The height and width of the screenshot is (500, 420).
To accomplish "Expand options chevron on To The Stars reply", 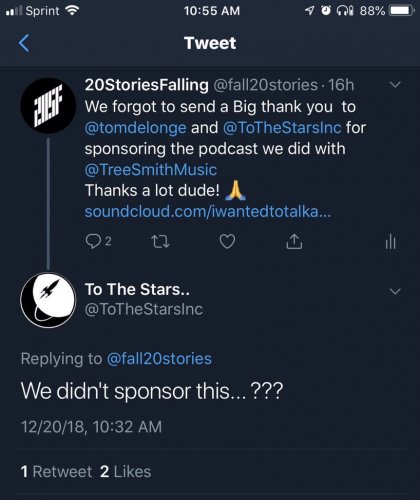I will (x=395, y=291).
